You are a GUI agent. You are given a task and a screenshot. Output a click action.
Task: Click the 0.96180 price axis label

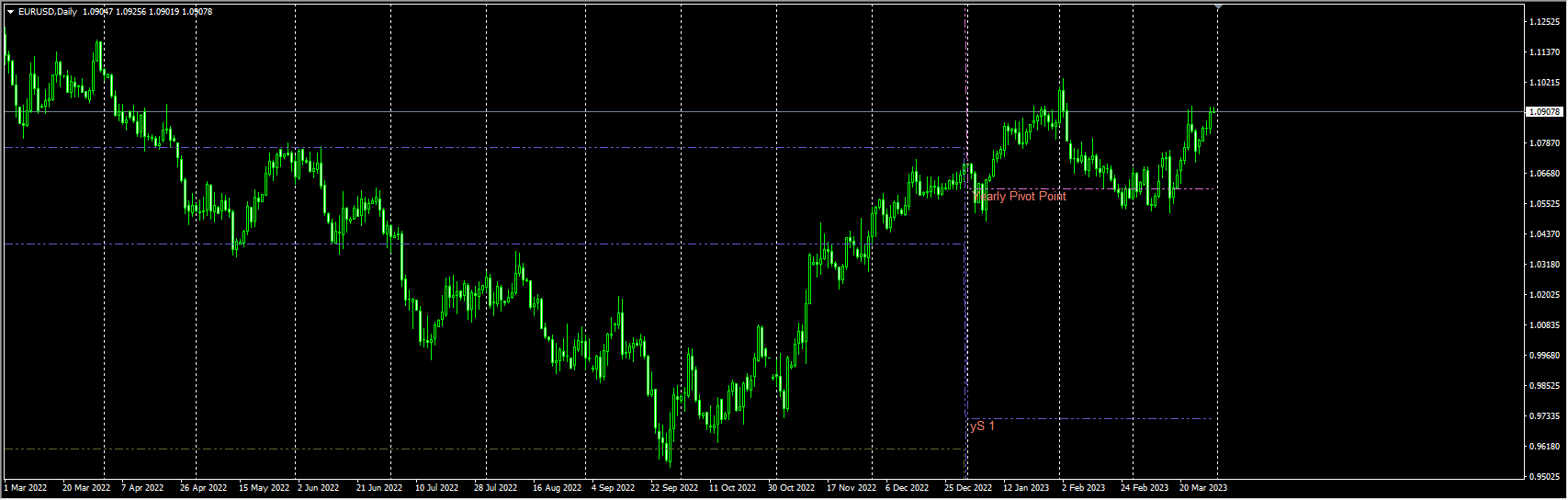(1546, 447)
